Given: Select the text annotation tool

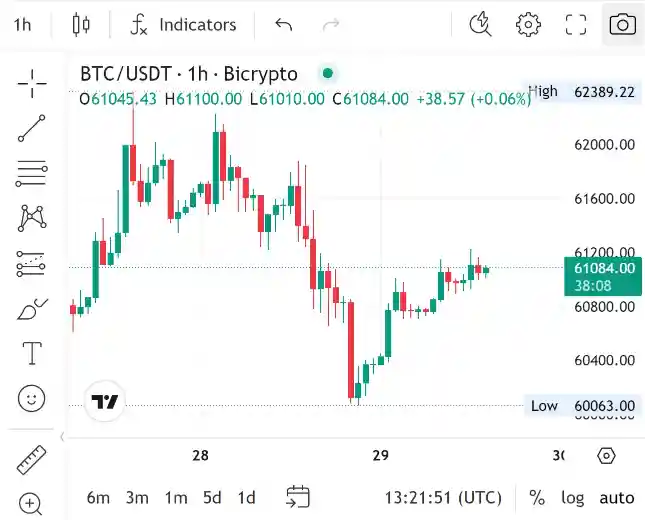Looking at the screenshot, I should coord(32,353).
